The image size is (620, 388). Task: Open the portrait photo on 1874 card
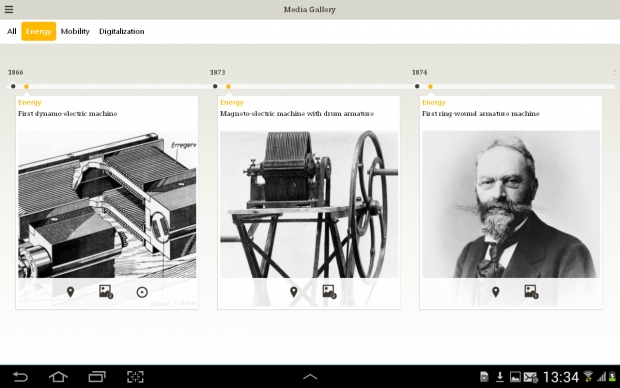point(511,204)
